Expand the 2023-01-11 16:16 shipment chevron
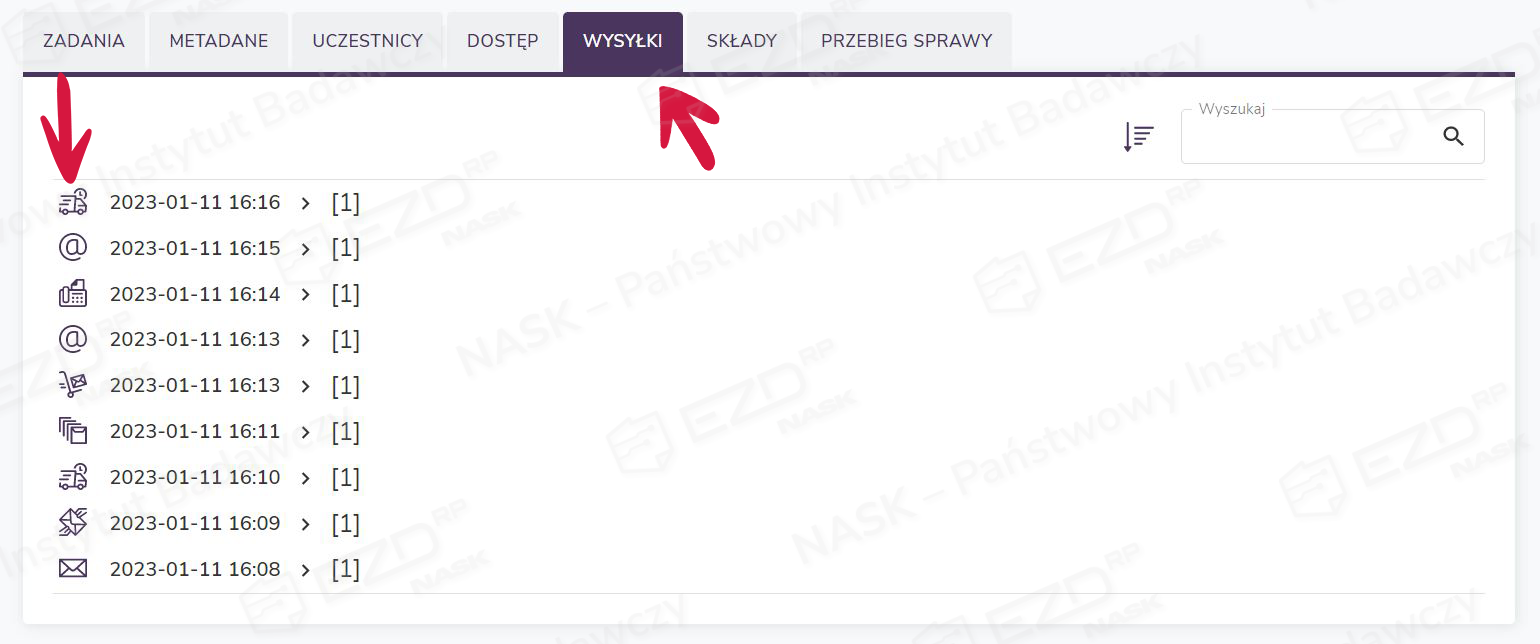The height and width of the screenshot is (644, 1540). coord(306,203)
